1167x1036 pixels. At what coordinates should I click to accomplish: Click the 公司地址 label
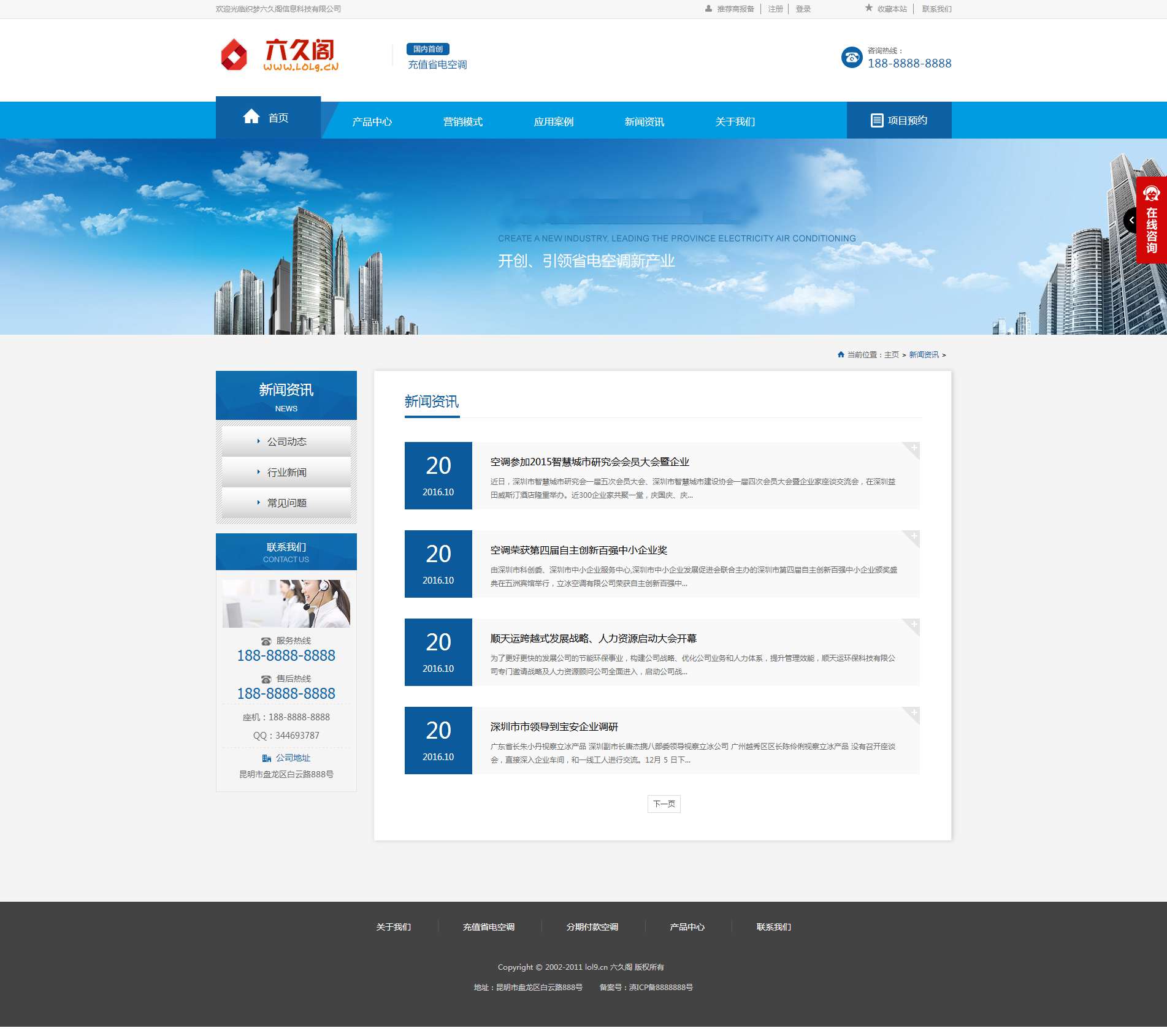[293, 758]
